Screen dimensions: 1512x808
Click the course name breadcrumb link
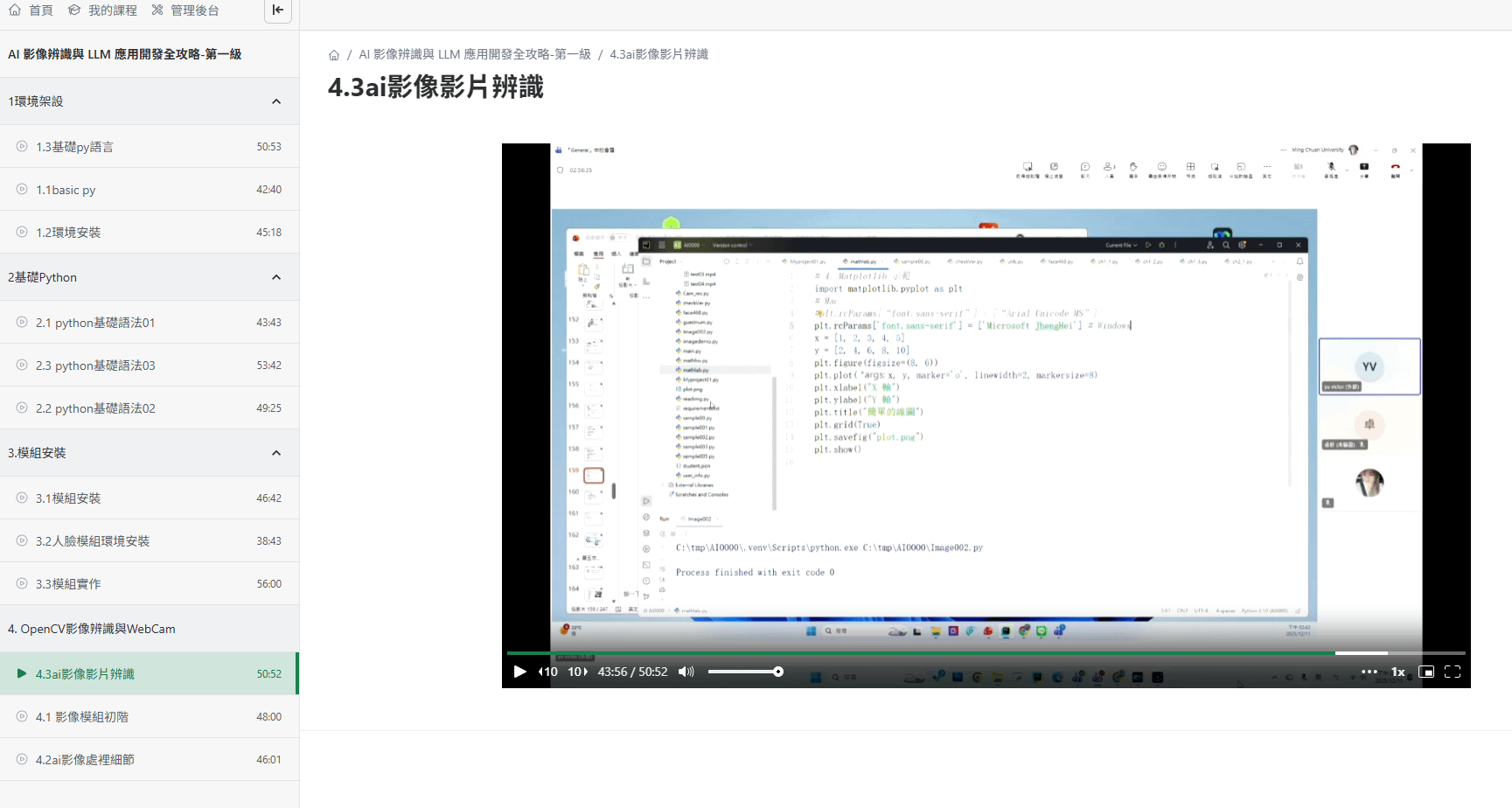(475, 54)
